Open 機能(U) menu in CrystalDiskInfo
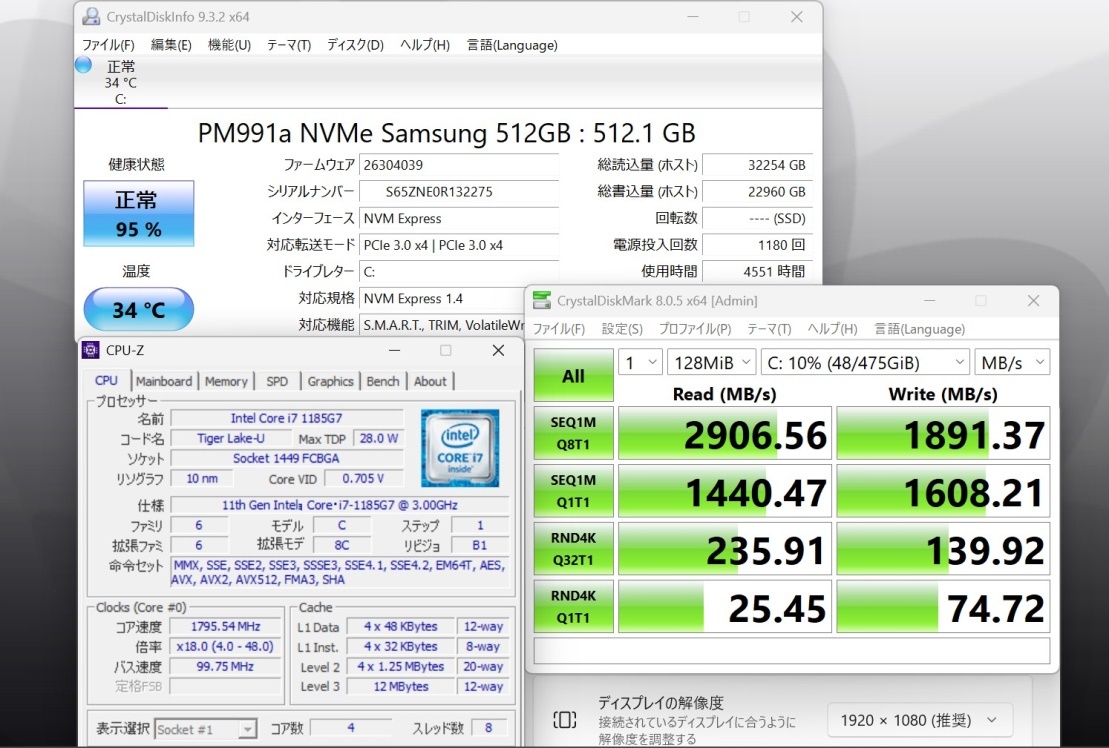 (x=229, y=45)
